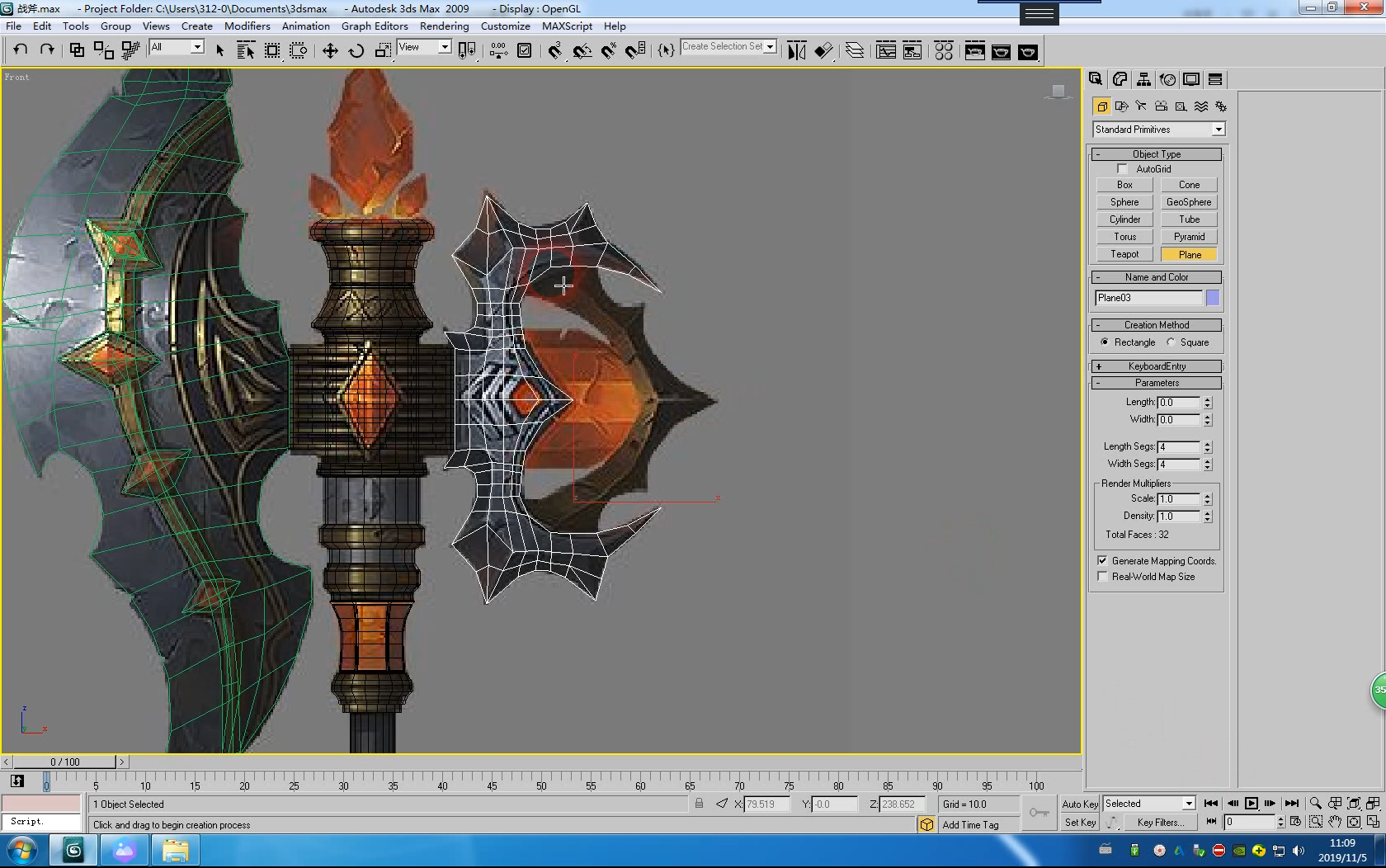Toggle the Window/Crossing selection icon
This screenshot has height=868, width=1386.
[x=299, y=50]
